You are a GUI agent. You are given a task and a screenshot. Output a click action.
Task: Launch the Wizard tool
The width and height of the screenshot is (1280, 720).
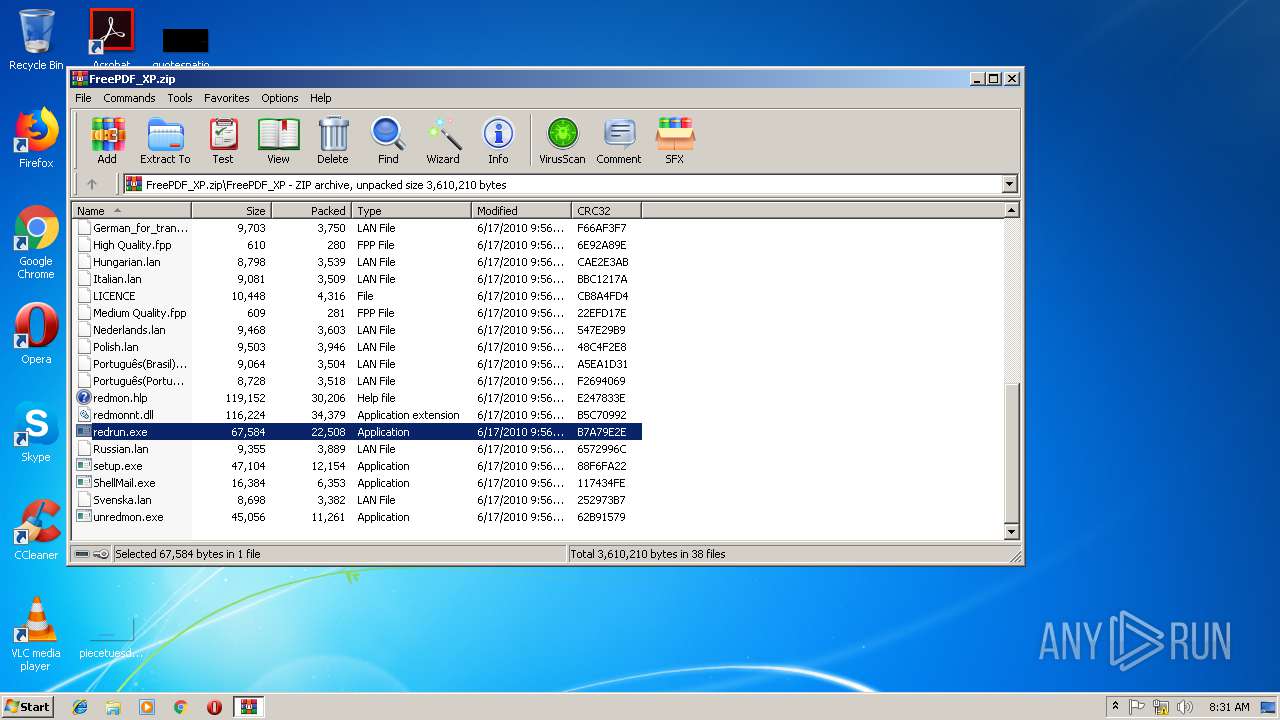click(443, 140)
